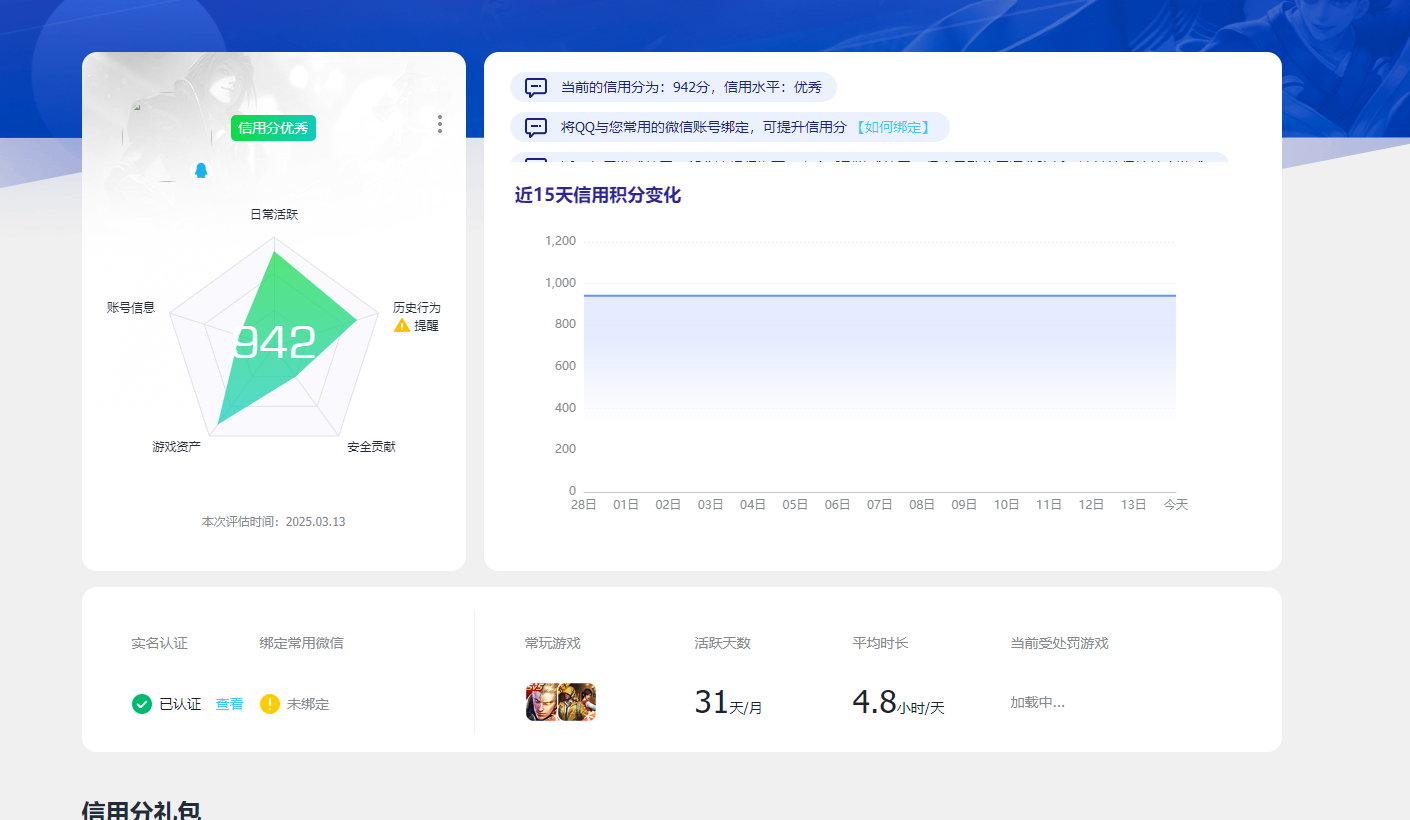Select the 历史行为 radar chart label

coord(416,308)
